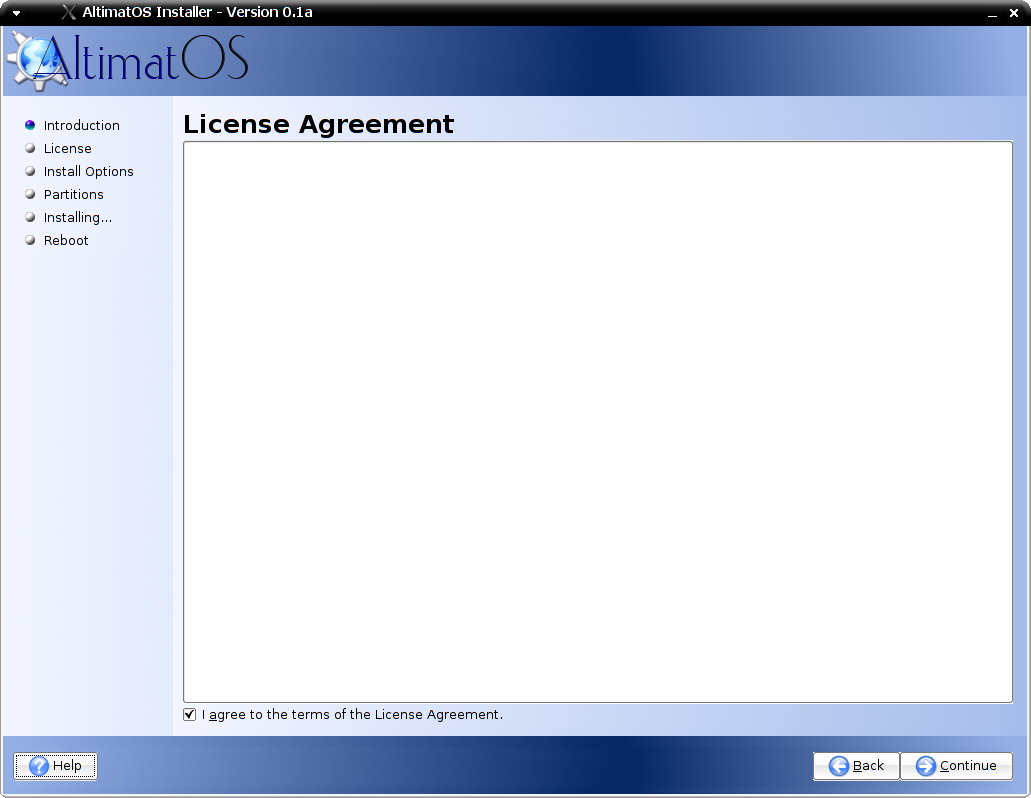Select the Introduction step in sidebar

(82, 126)
